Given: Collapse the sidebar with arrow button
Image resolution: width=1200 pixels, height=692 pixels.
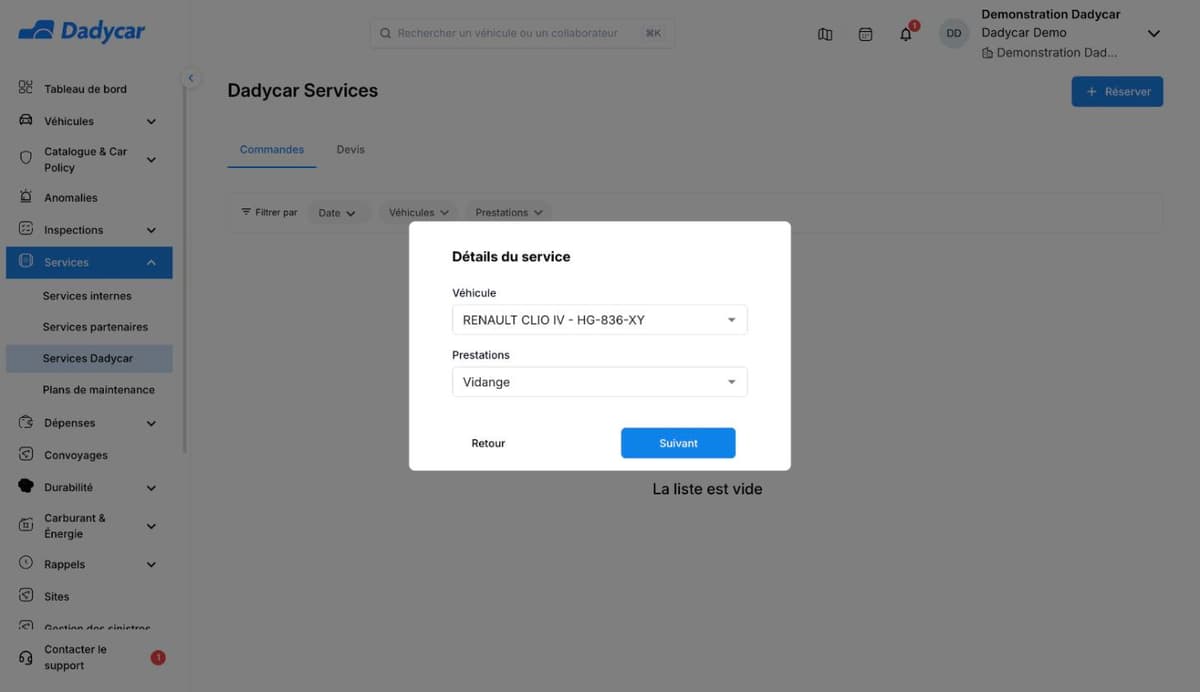Looking at the screenshot, I should (x=190, y=78).
